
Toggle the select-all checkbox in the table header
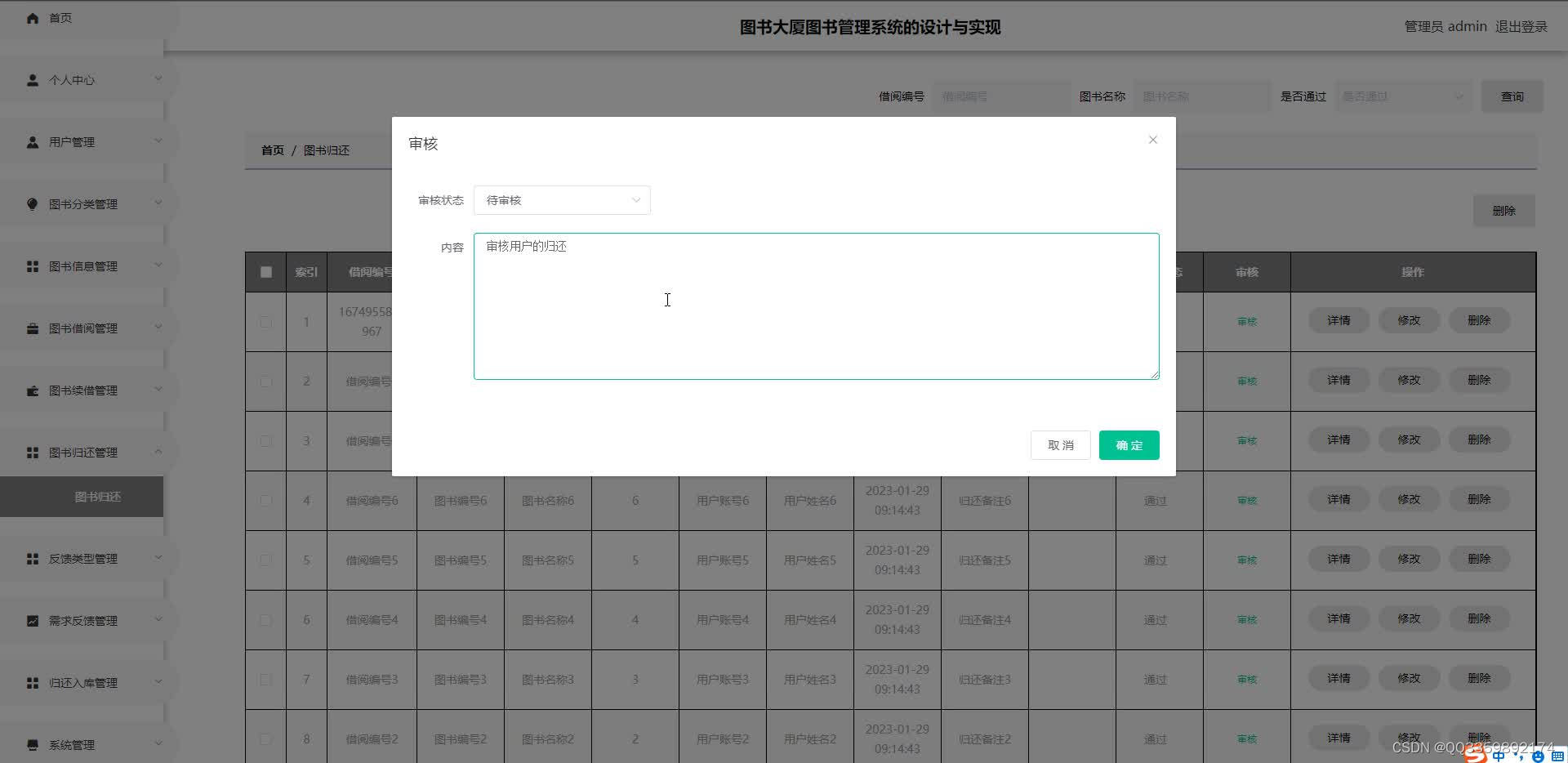click(x=266, y=272)
